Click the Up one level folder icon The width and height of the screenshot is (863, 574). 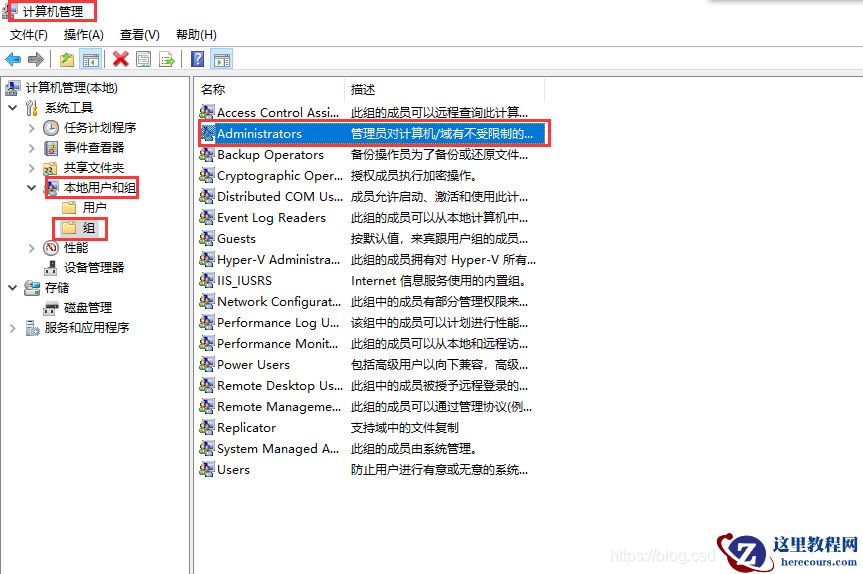click(67, 59)
